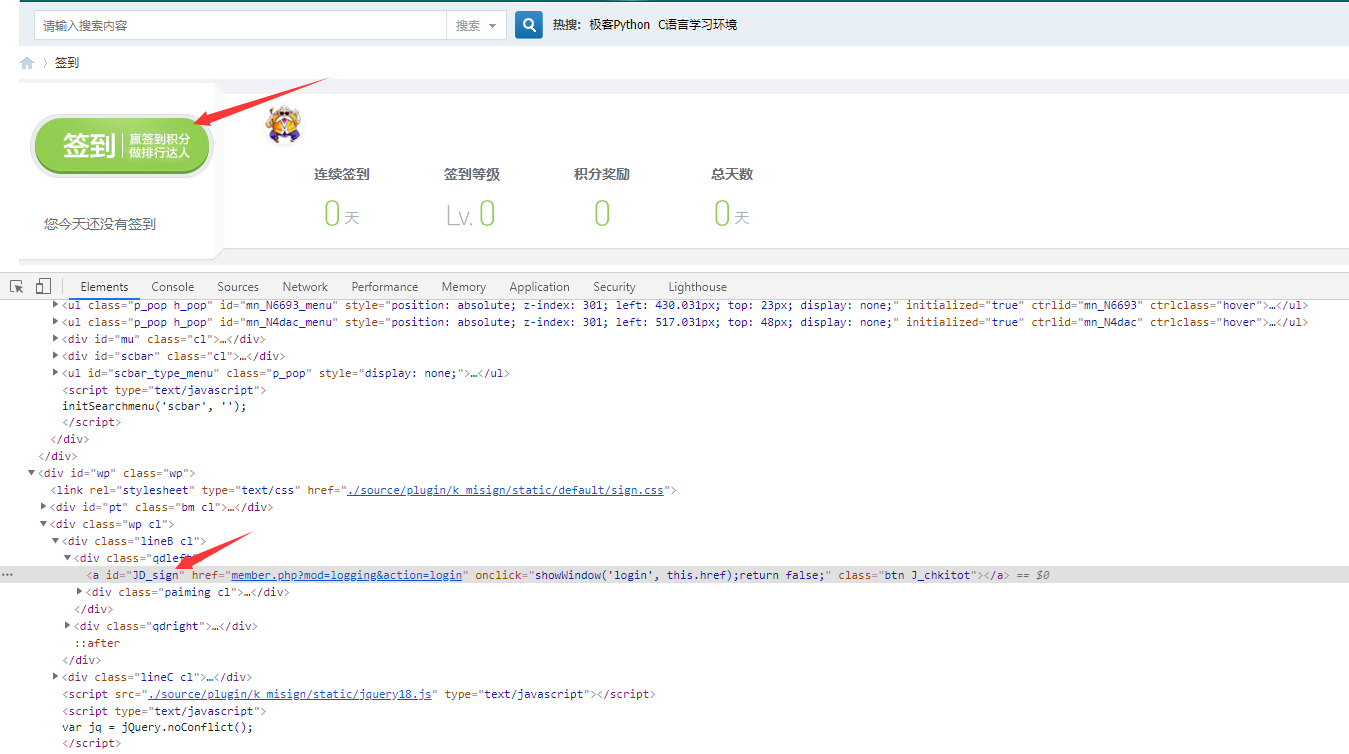This screenshot has width=1349, height=754.
Task: Open the jquery18.js script src link
Action: (x=289, y=694)
